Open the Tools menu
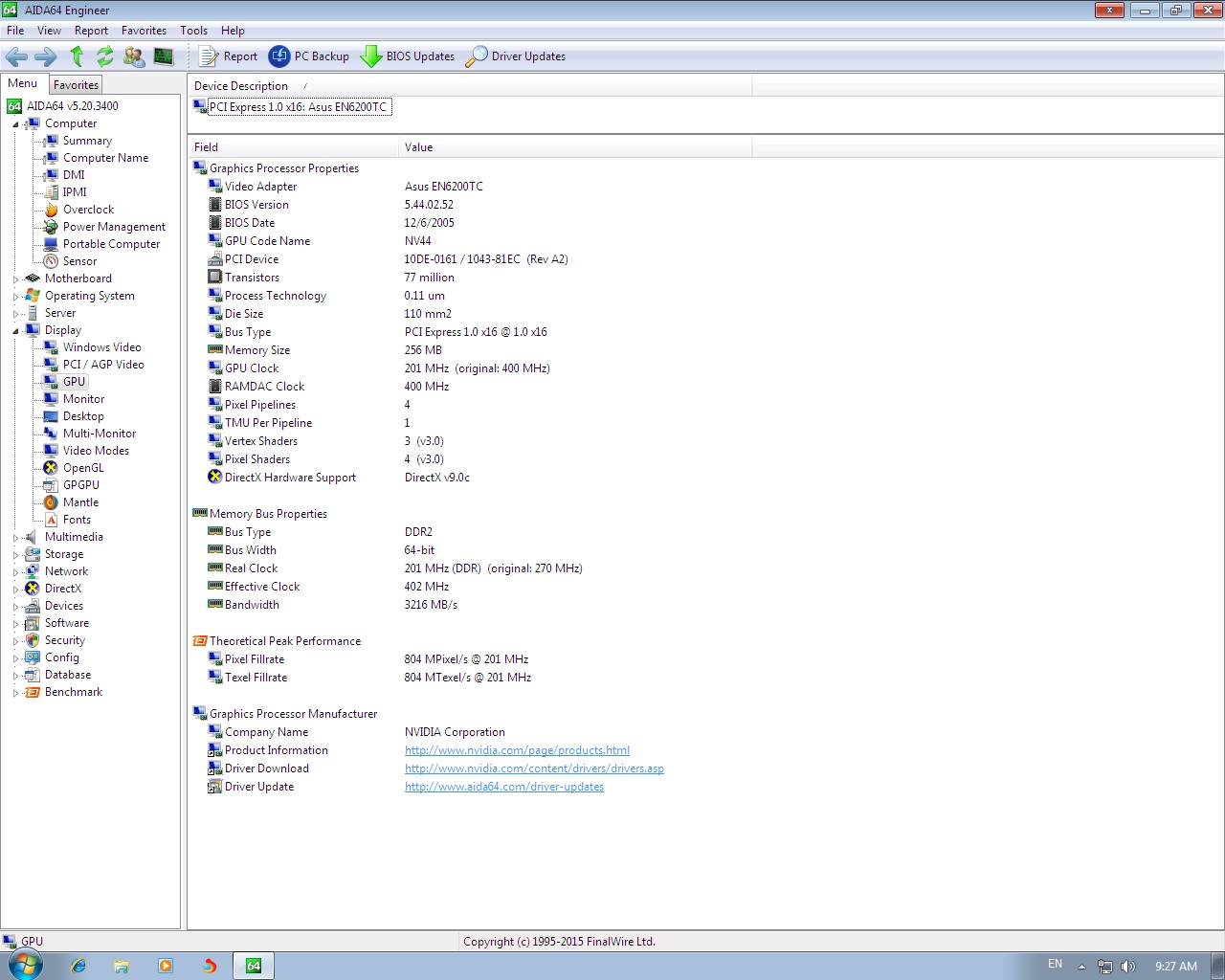Screen dimensions: 1225x980 (x=193, y=31)
